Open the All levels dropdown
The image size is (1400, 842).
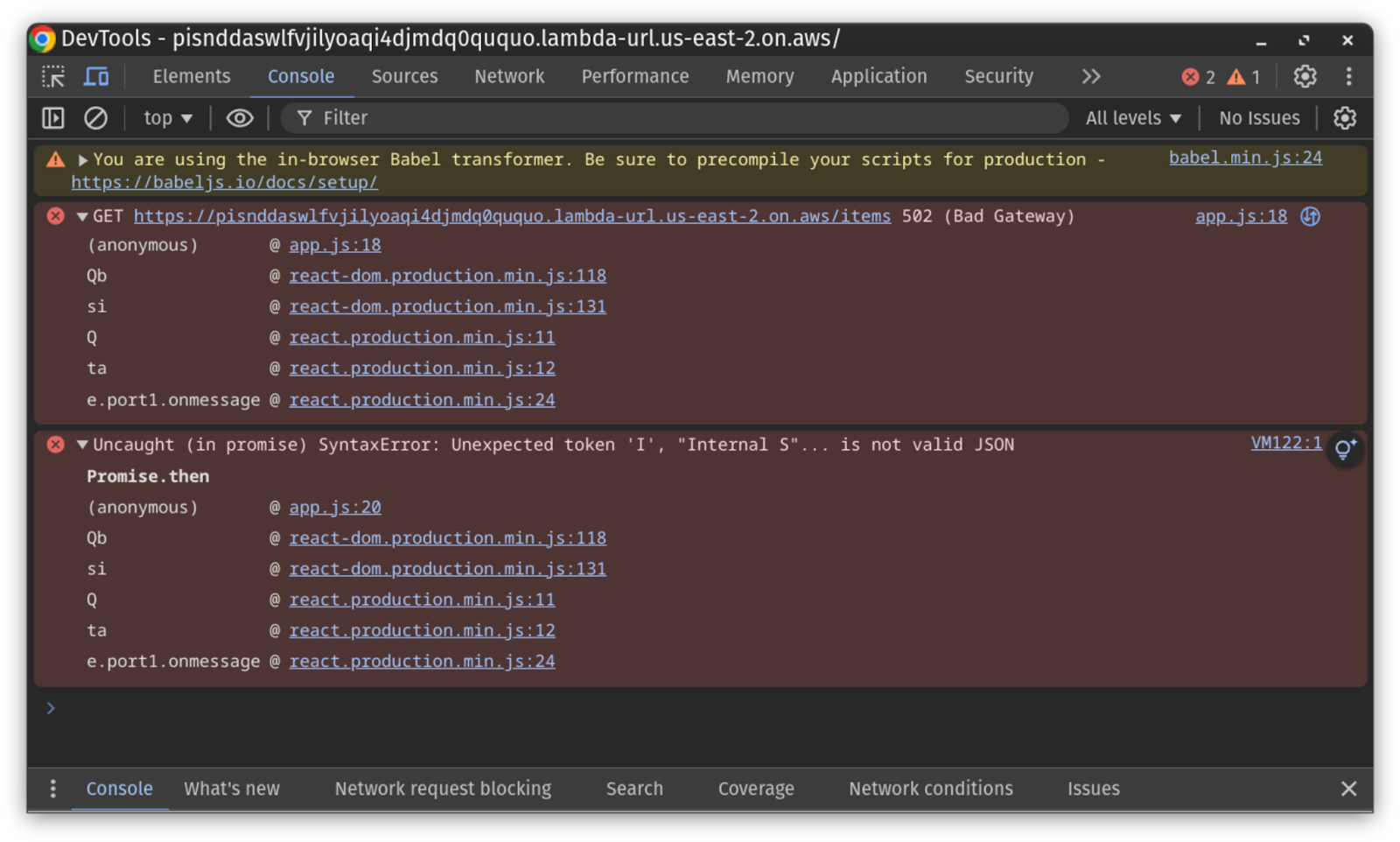point(1133,118)
